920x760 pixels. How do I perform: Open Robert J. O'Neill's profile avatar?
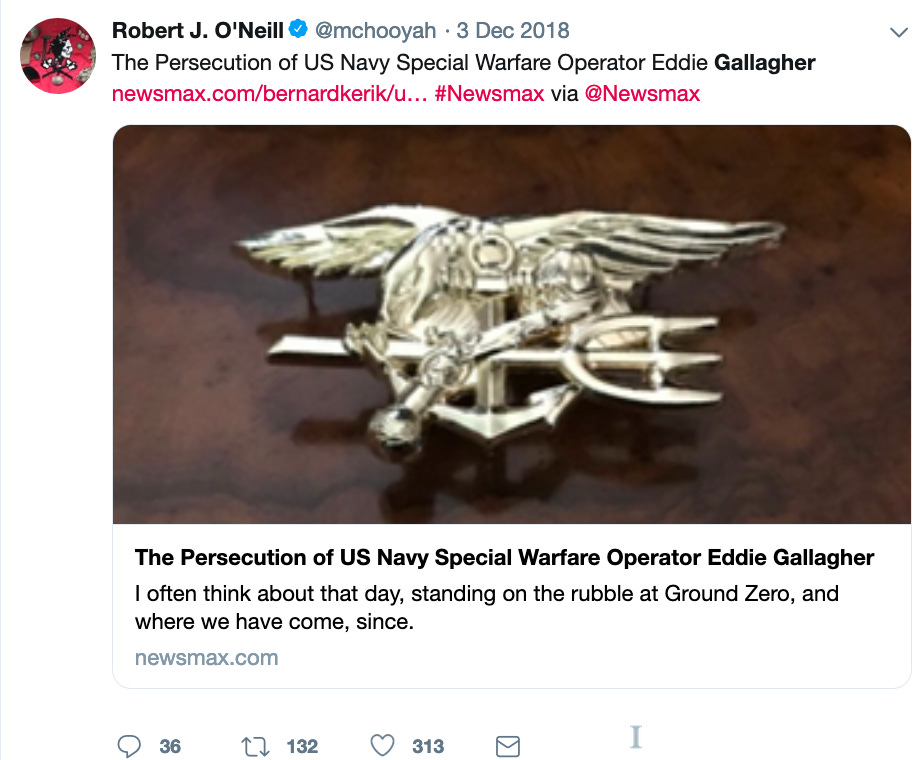click(x=58, y=56)
